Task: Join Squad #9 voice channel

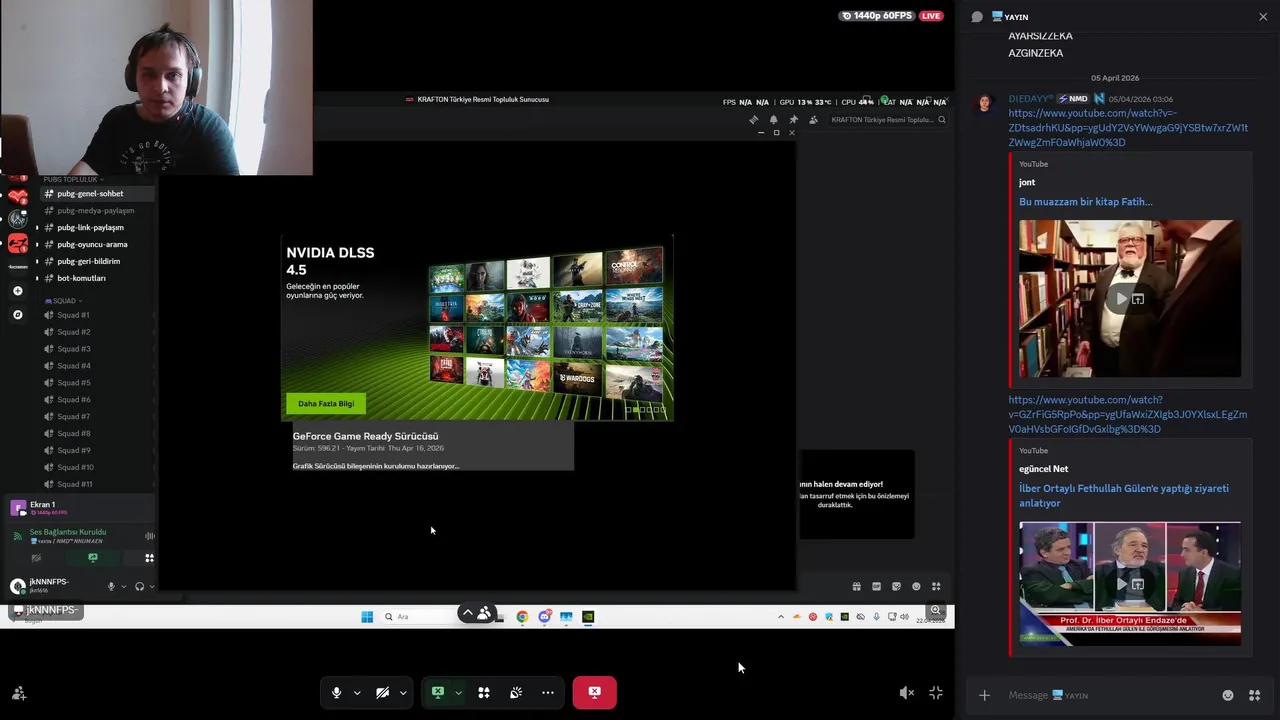Action: point(73,451)
